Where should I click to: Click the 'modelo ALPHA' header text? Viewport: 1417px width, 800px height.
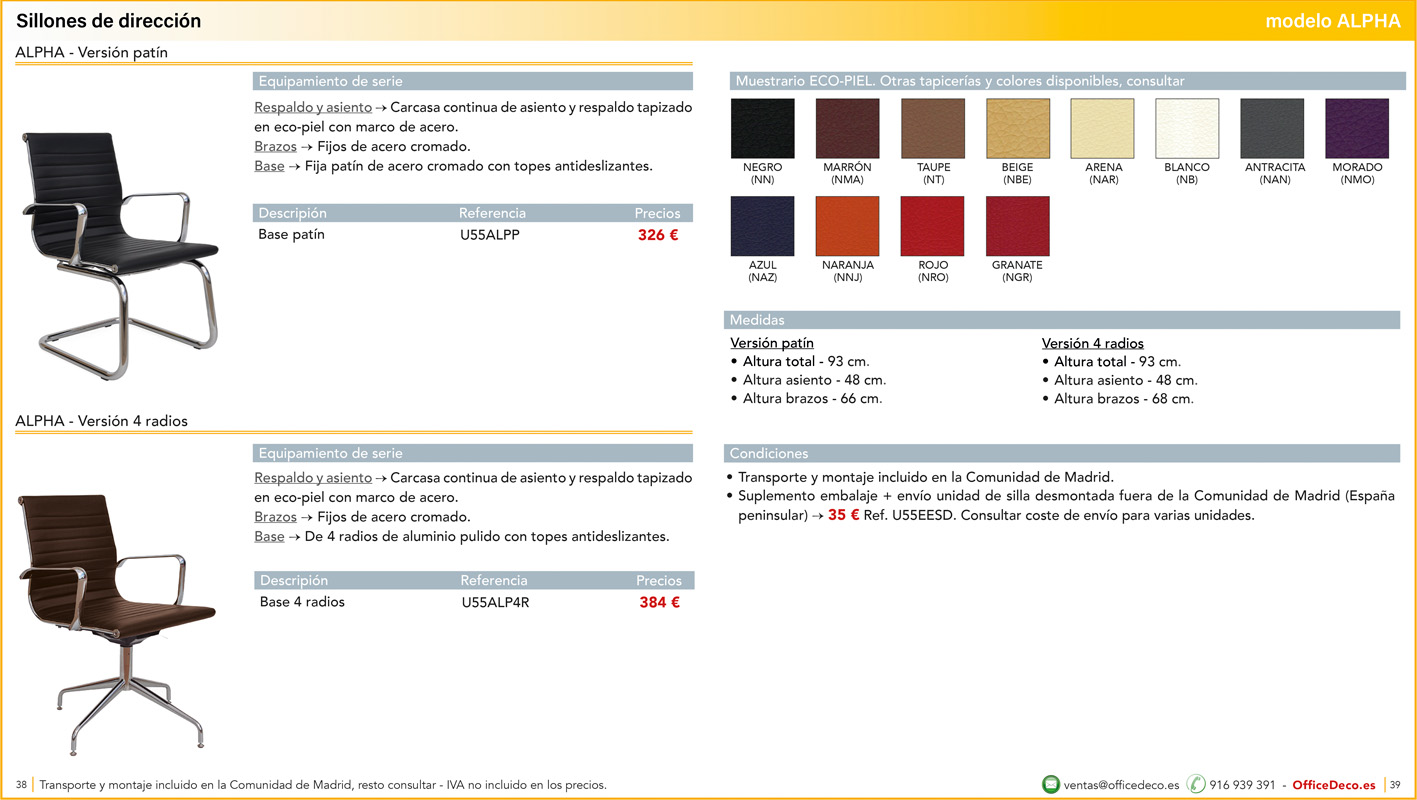[x=1333, y=21]
